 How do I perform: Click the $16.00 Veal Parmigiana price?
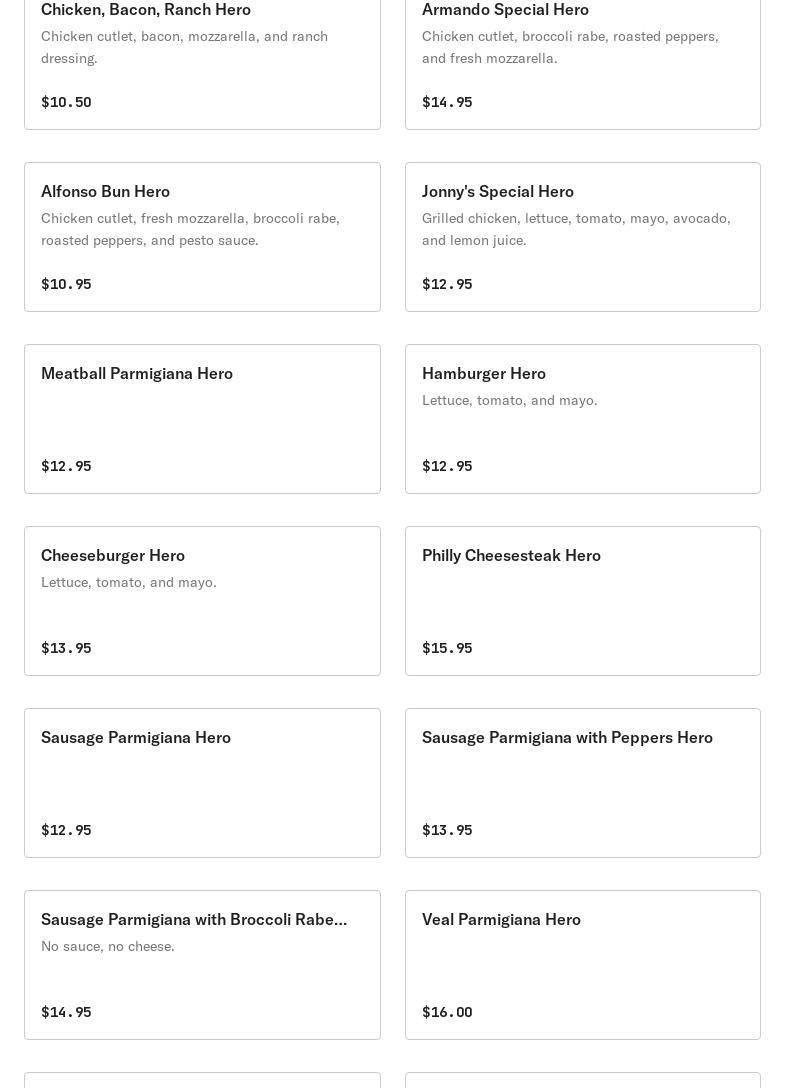[447, 1012]
